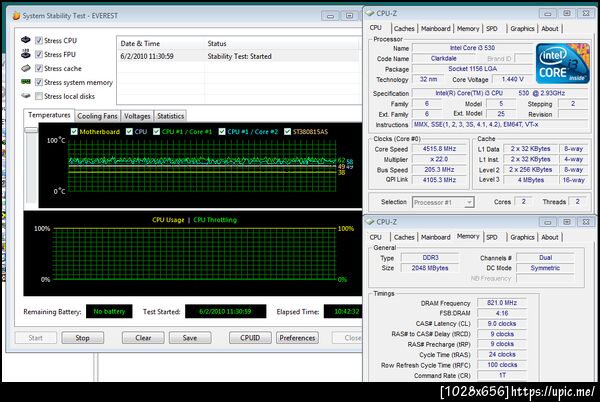Open the Statistics tab
600x402 pixels.
click(x=170, y=116)
